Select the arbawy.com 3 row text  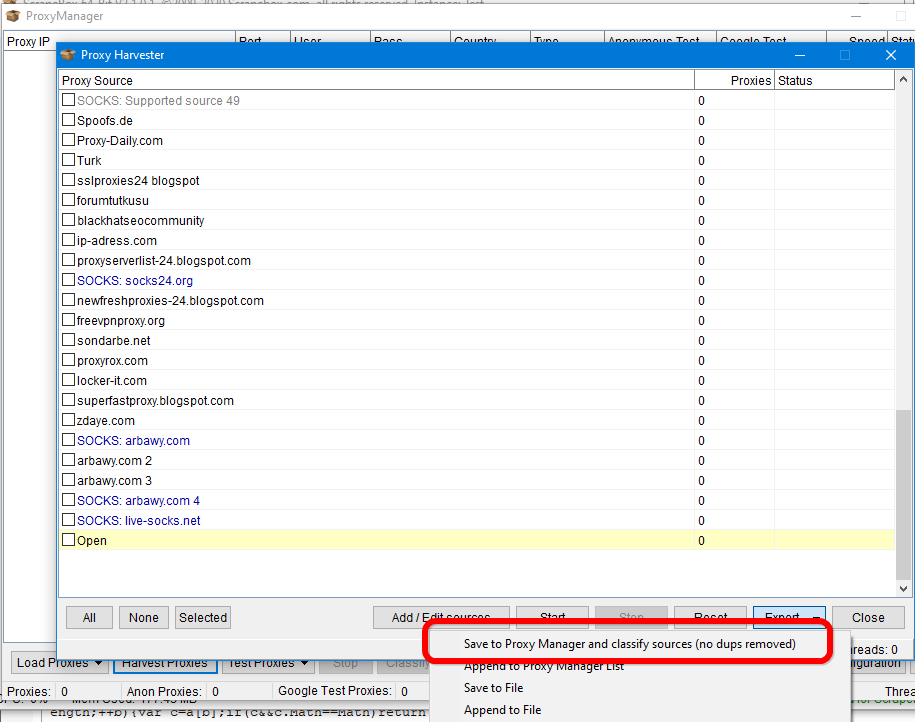[114, 480]
